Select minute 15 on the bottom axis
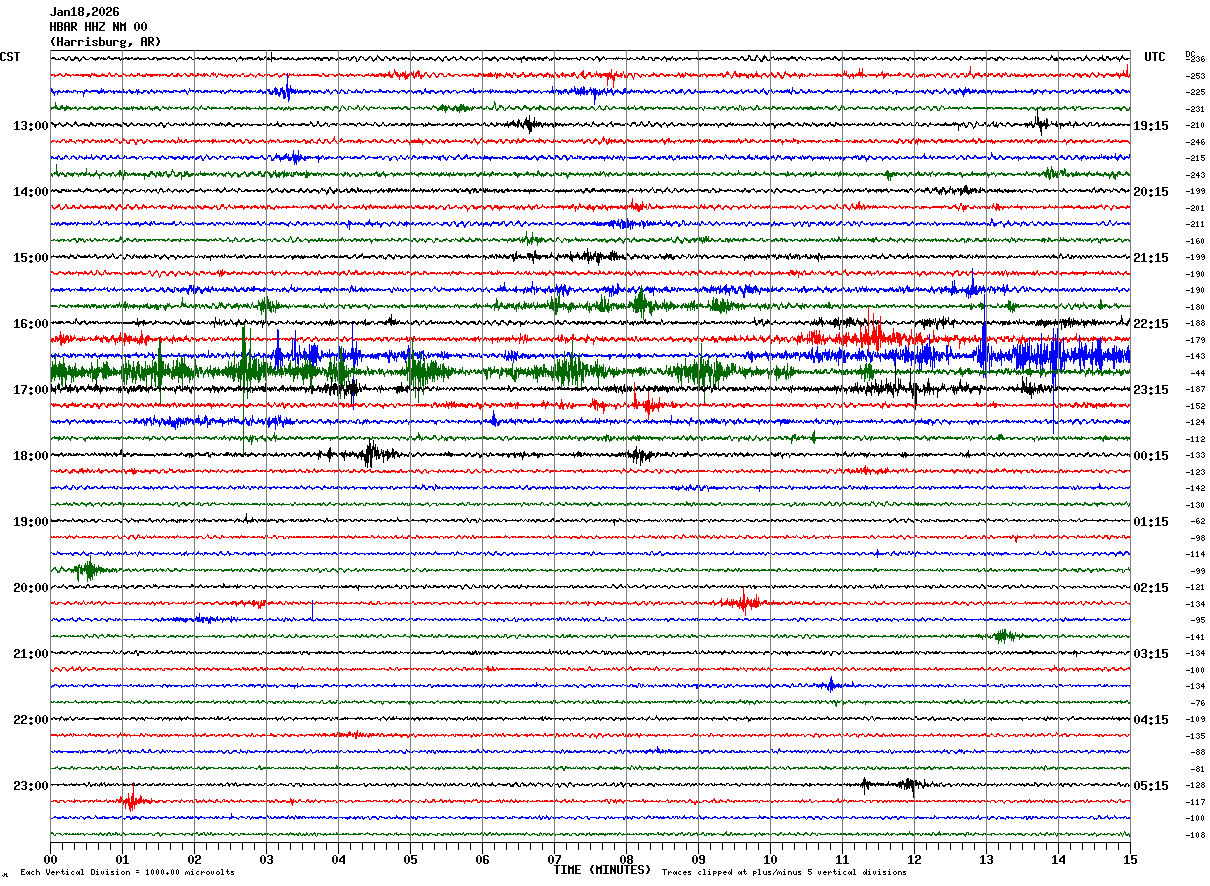This screenshot has width=1210, height=886. [x=1130, y=859]
